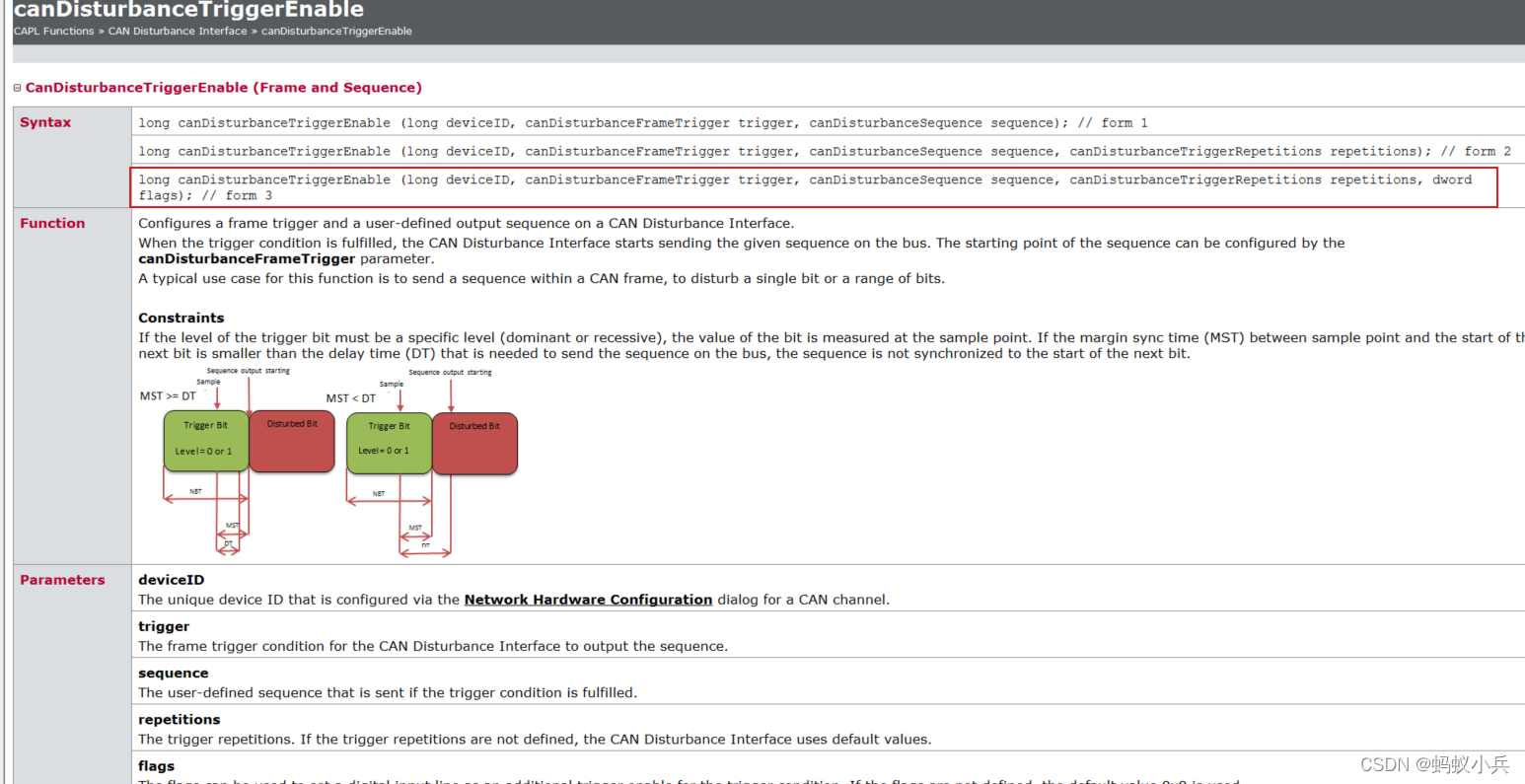Click the 'A typical use case' sentence
This screenshot has height=784, width=1525.
pyautogui.click(x=542, y=279)
